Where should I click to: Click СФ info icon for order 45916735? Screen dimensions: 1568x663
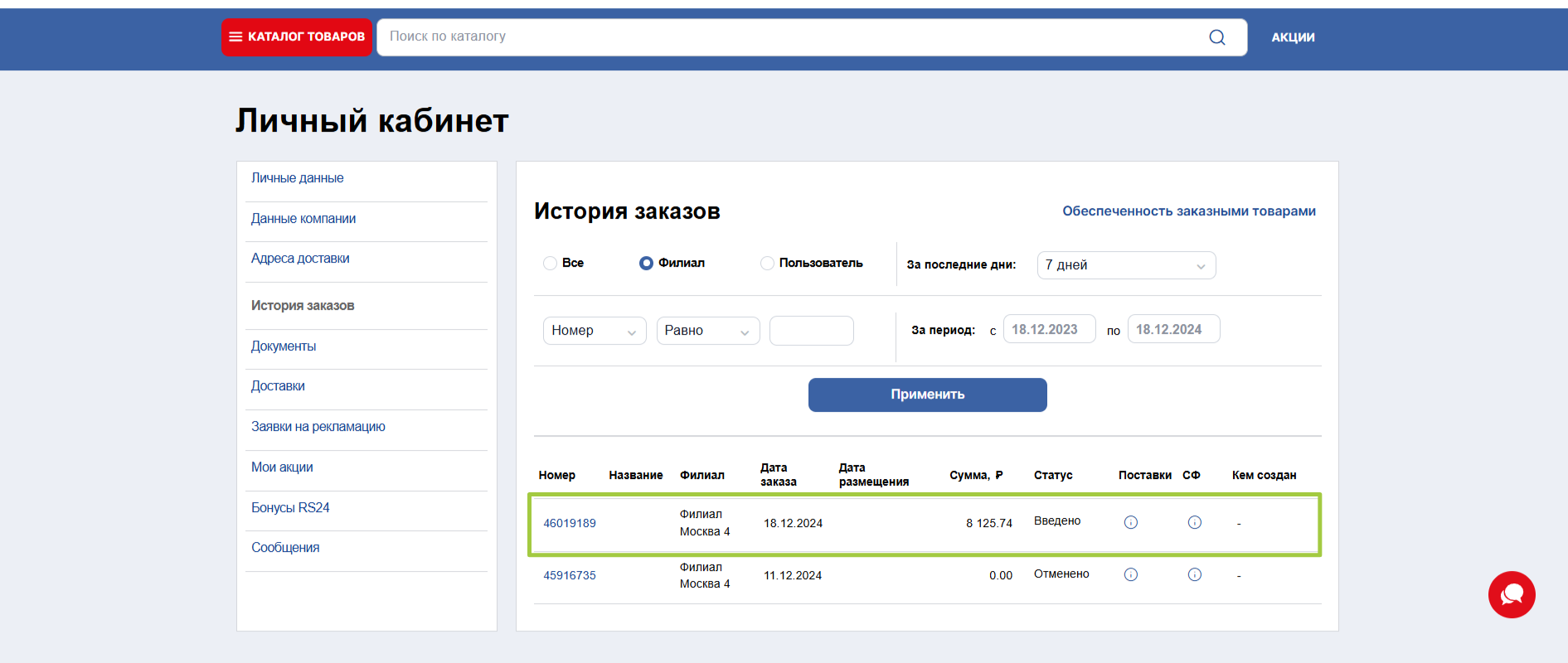pos(1195,574)
